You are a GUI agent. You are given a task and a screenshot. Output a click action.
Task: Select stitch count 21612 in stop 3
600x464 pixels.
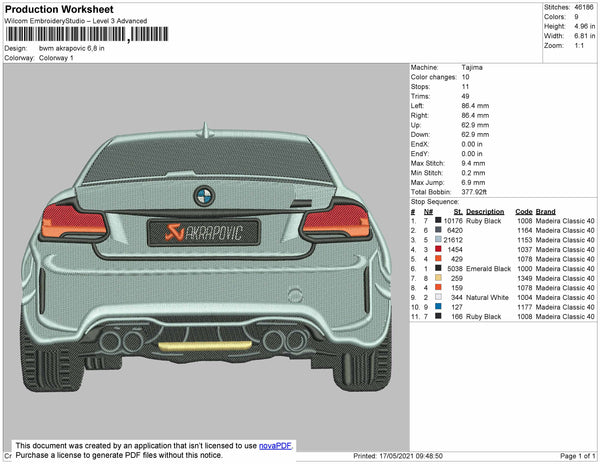coord(453,240)
